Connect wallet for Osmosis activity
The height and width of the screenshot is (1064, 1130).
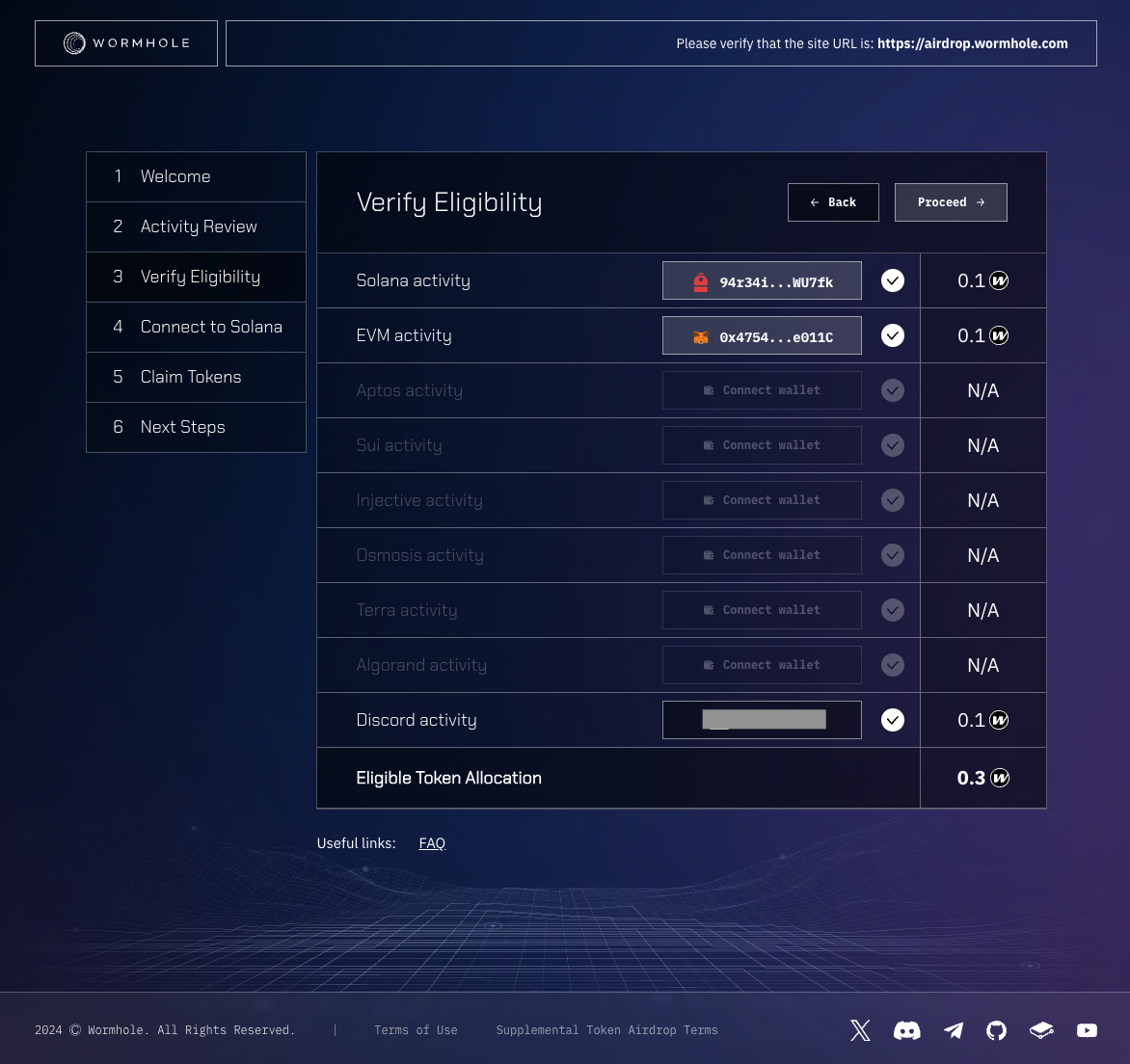762,555
